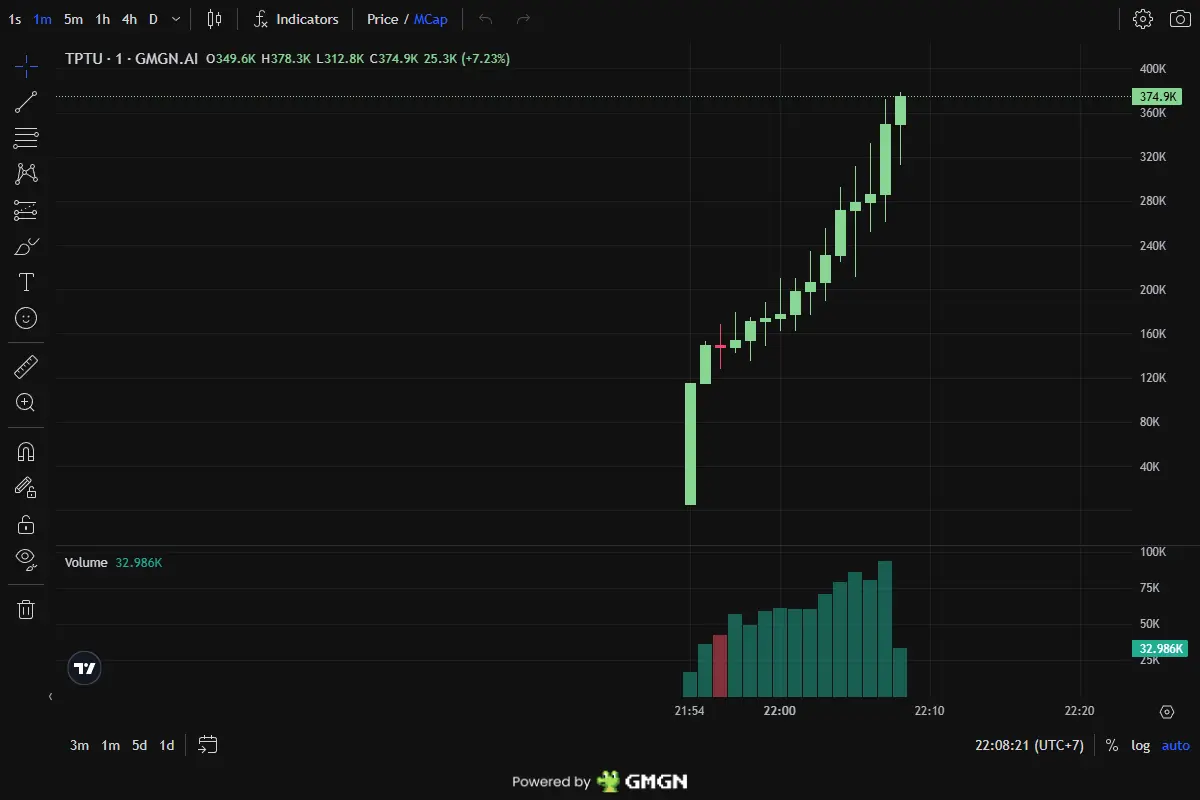Toggle percentage scale
This screenshot has height=800, width=1200.
(x=1112, y=745)
